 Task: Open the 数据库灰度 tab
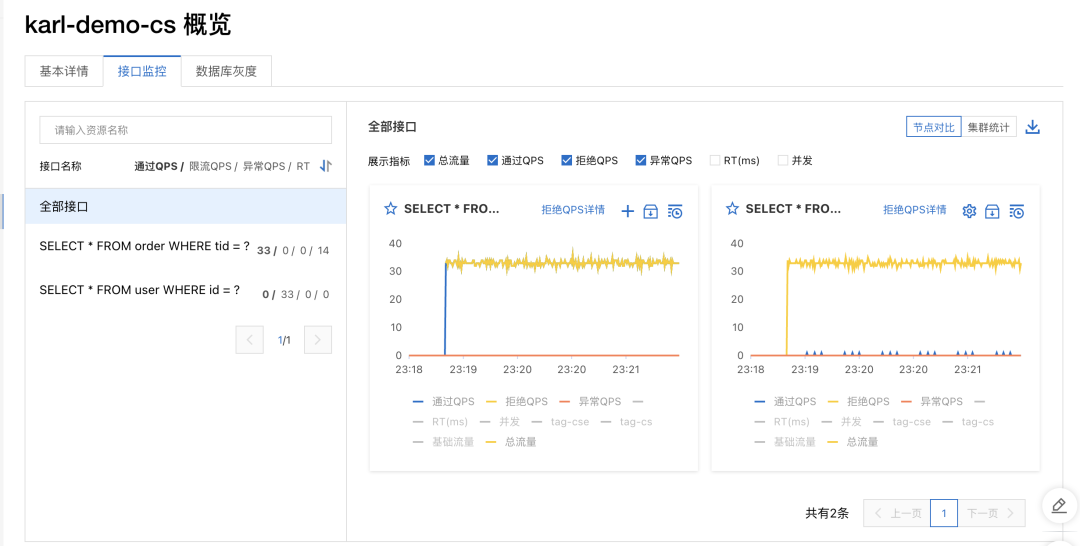tap(226, 72)
